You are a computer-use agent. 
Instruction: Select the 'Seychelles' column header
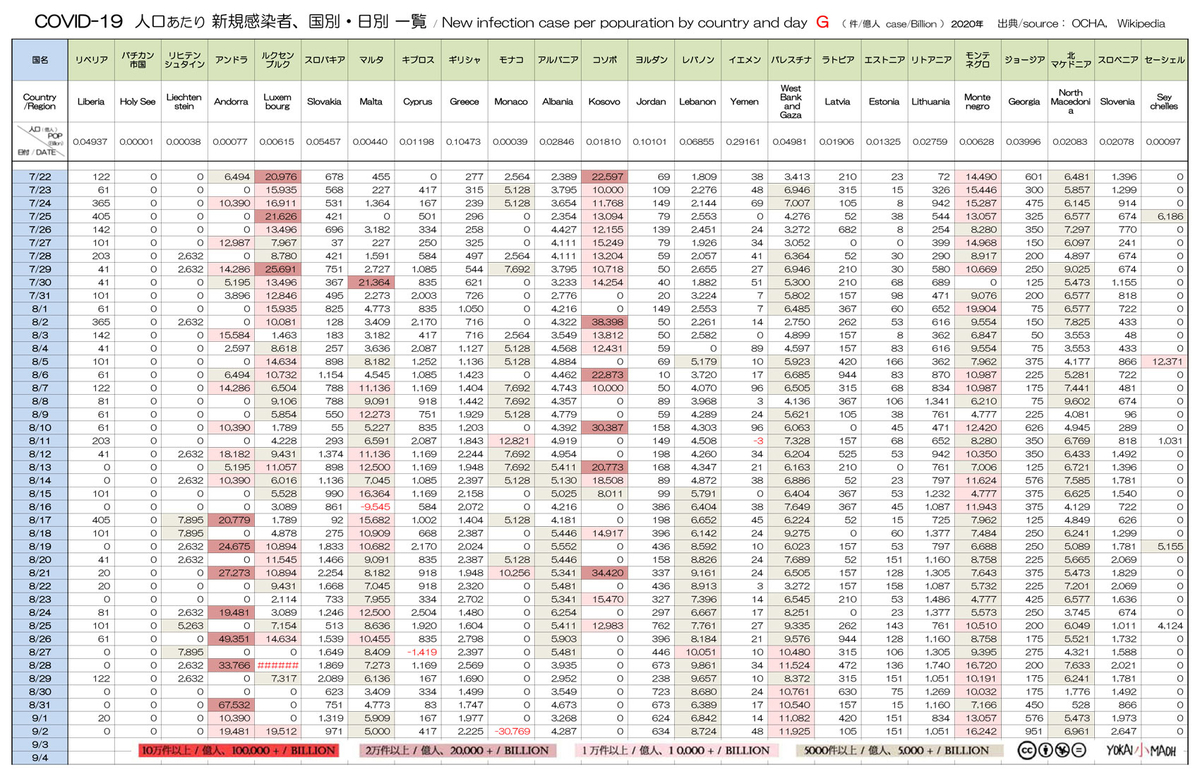(x=1163, y=101)
